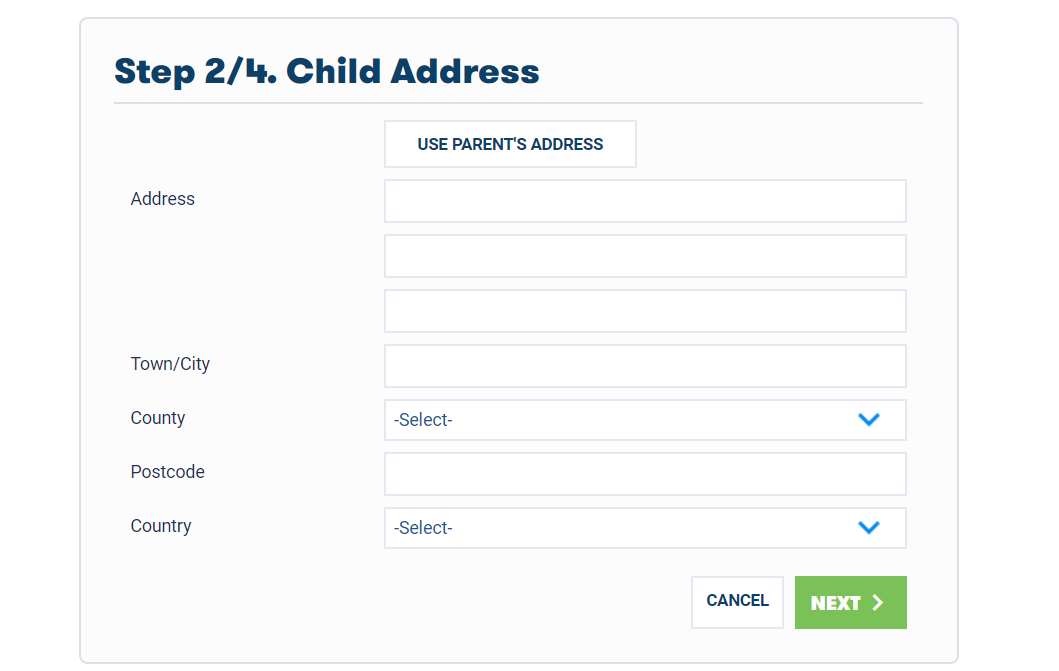Open the County select dropdown
This screenshot has height=671, width=1059.
(645, 420)
